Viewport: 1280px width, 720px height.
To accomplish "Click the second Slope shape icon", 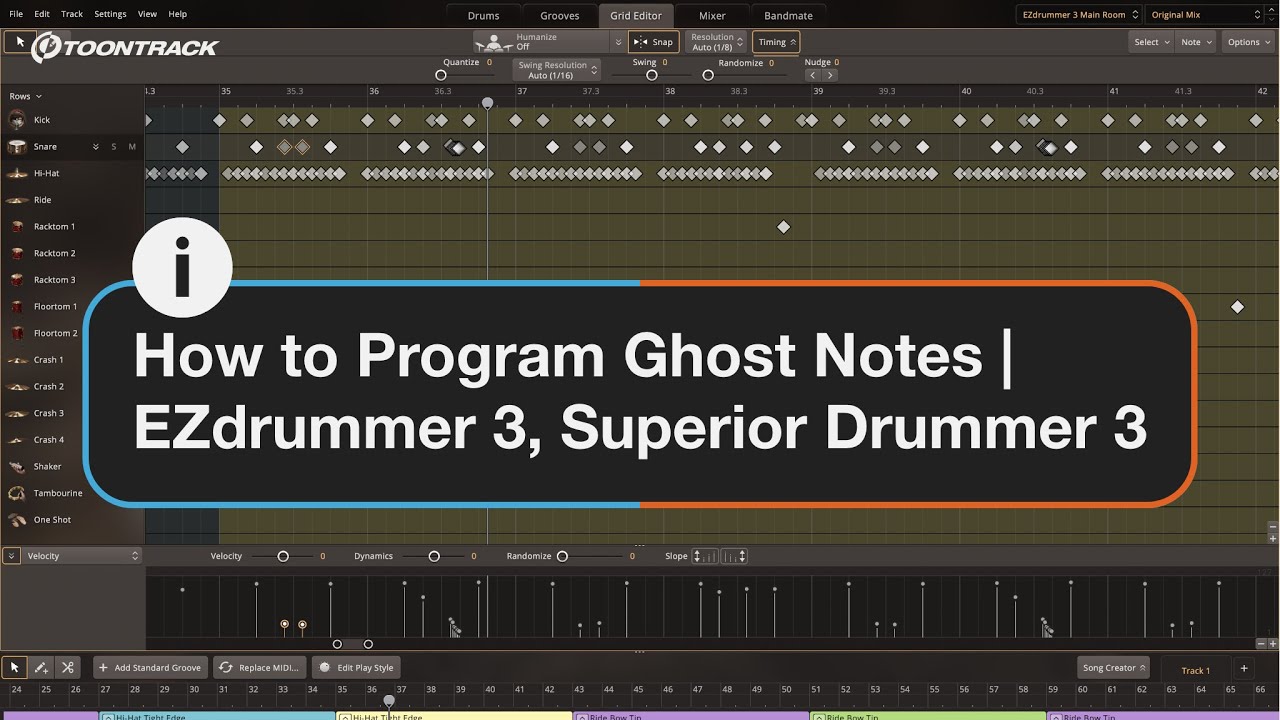I will (734, 556).
